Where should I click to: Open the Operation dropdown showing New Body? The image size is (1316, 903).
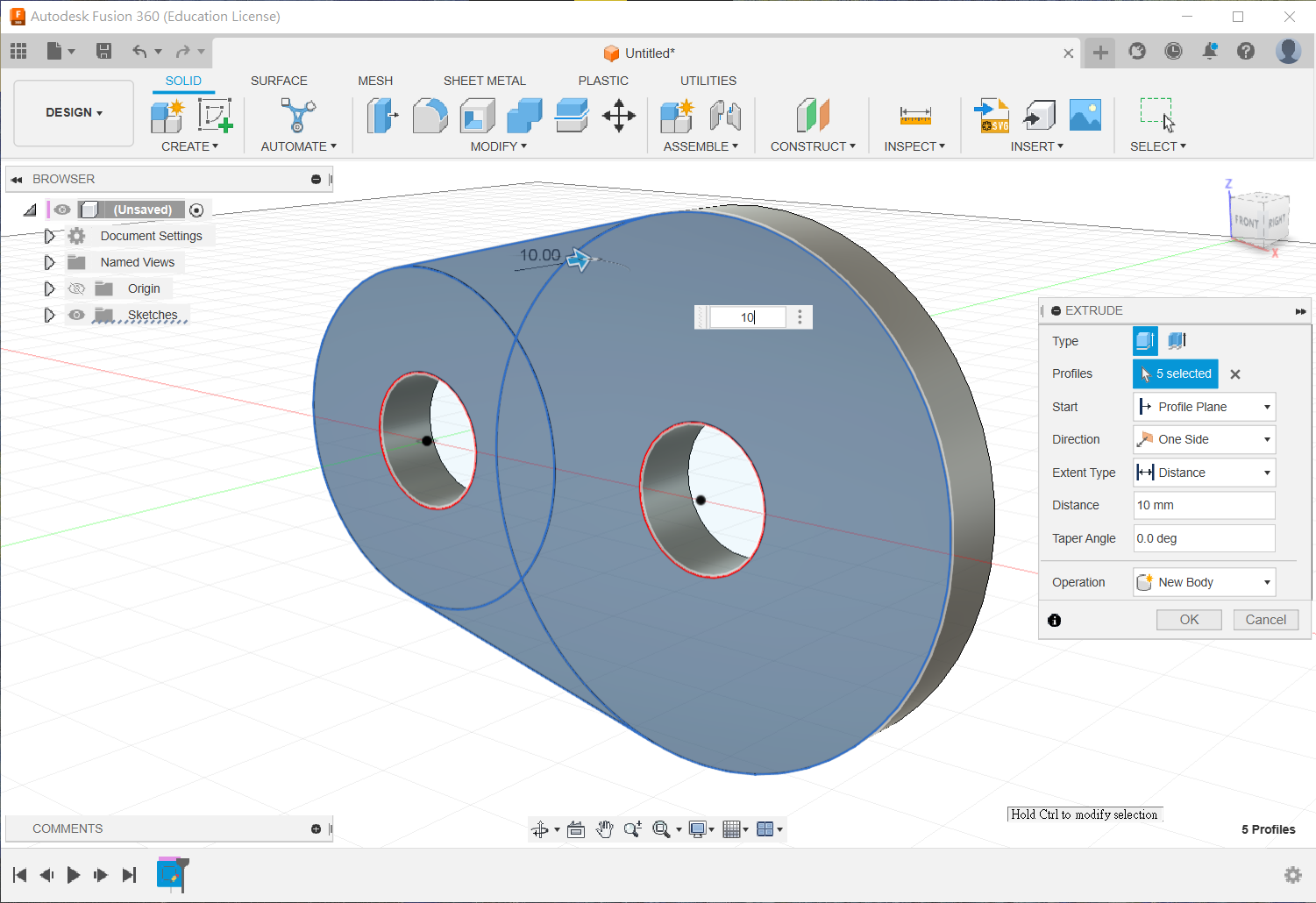[x=1204, y=582]
